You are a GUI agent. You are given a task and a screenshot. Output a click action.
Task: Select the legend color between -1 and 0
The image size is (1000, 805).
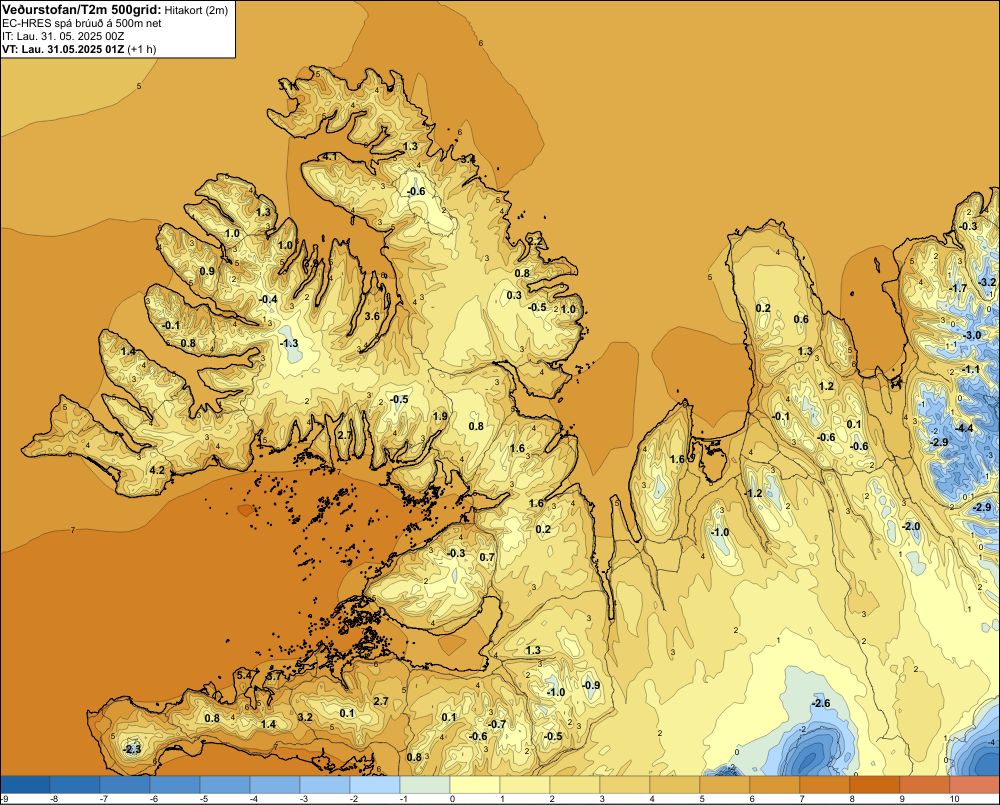425,784
